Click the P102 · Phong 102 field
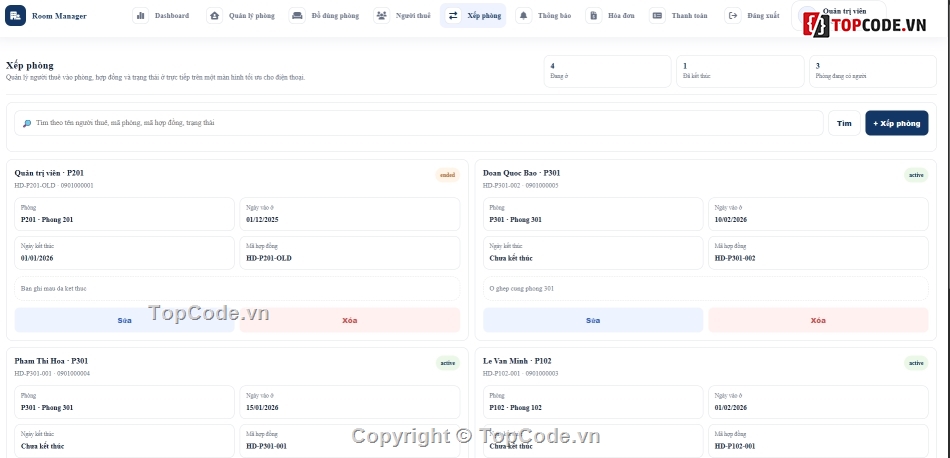The height and width of the screenshot is (458, 950). coord(593,402)
